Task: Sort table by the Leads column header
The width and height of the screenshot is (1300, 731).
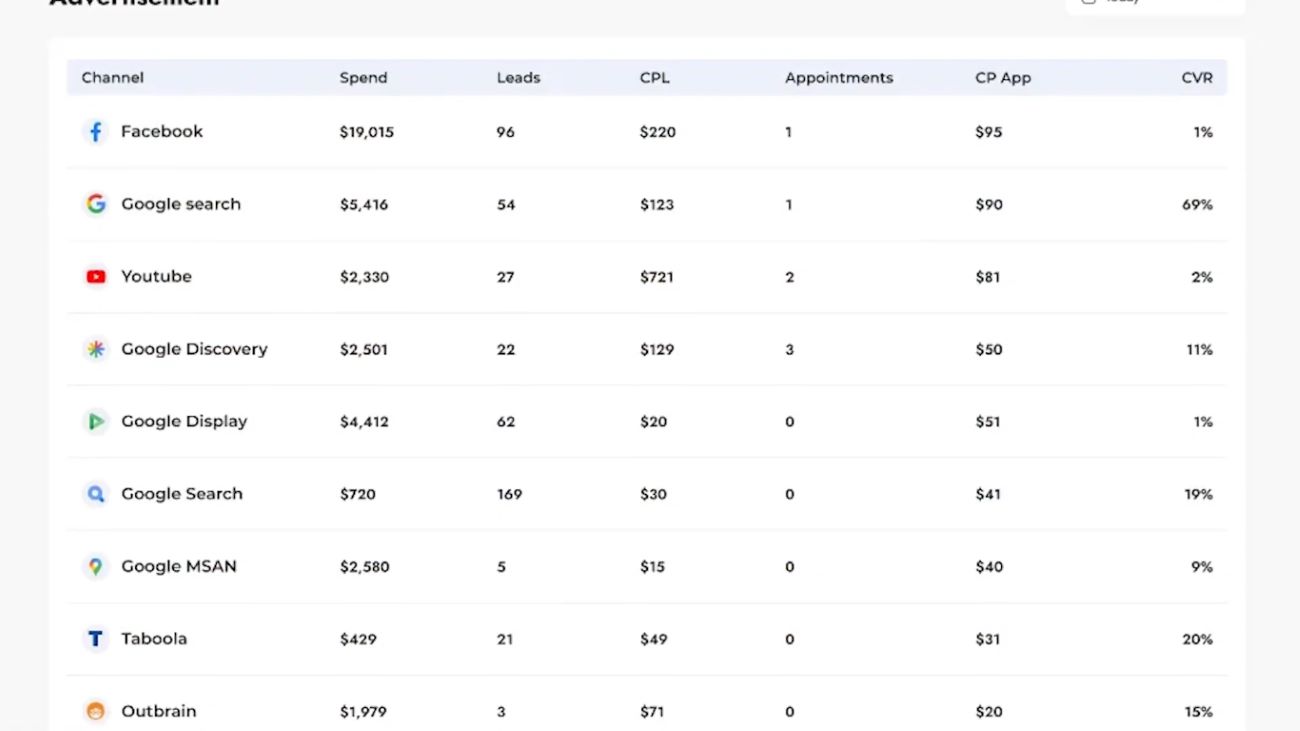Action: tap(518, 78)
